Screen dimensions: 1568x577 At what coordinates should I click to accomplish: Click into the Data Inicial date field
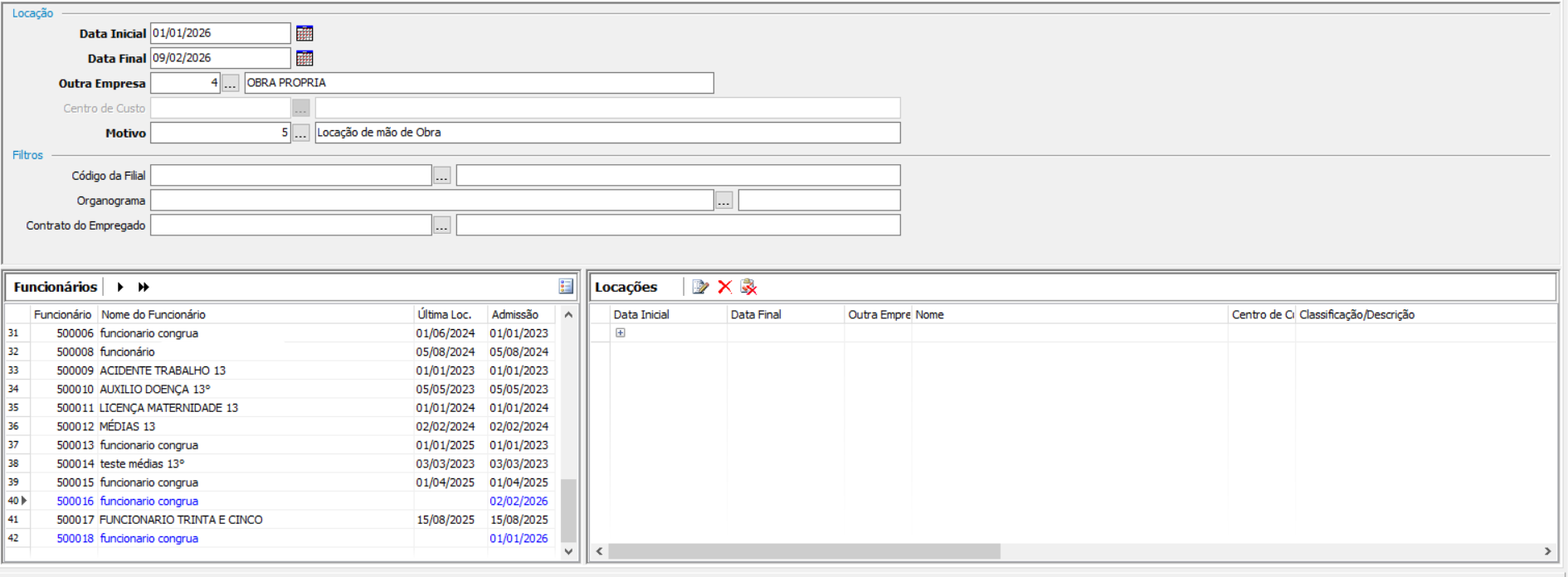pos(220,33)
